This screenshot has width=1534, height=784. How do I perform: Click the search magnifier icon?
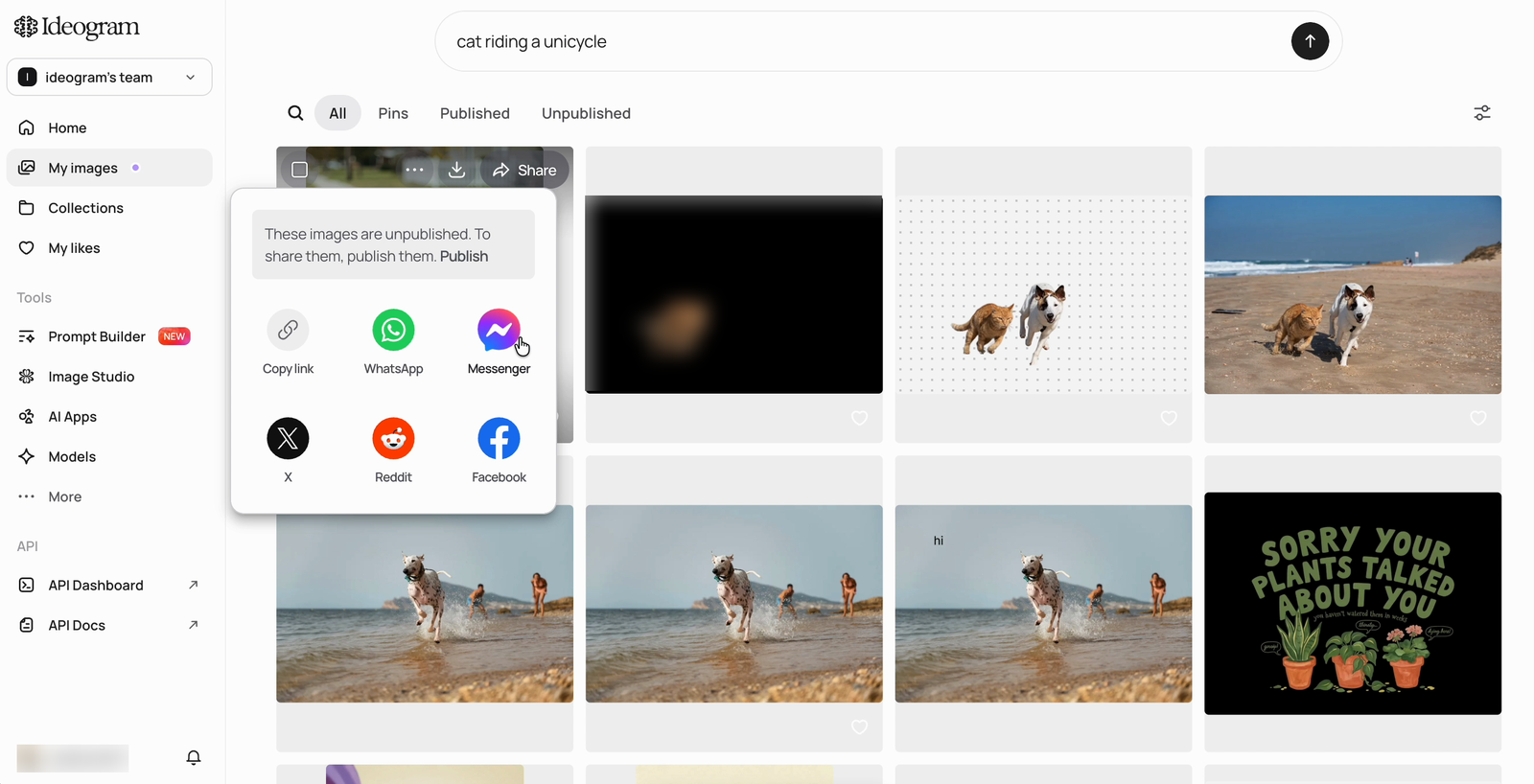click(295, 113)
